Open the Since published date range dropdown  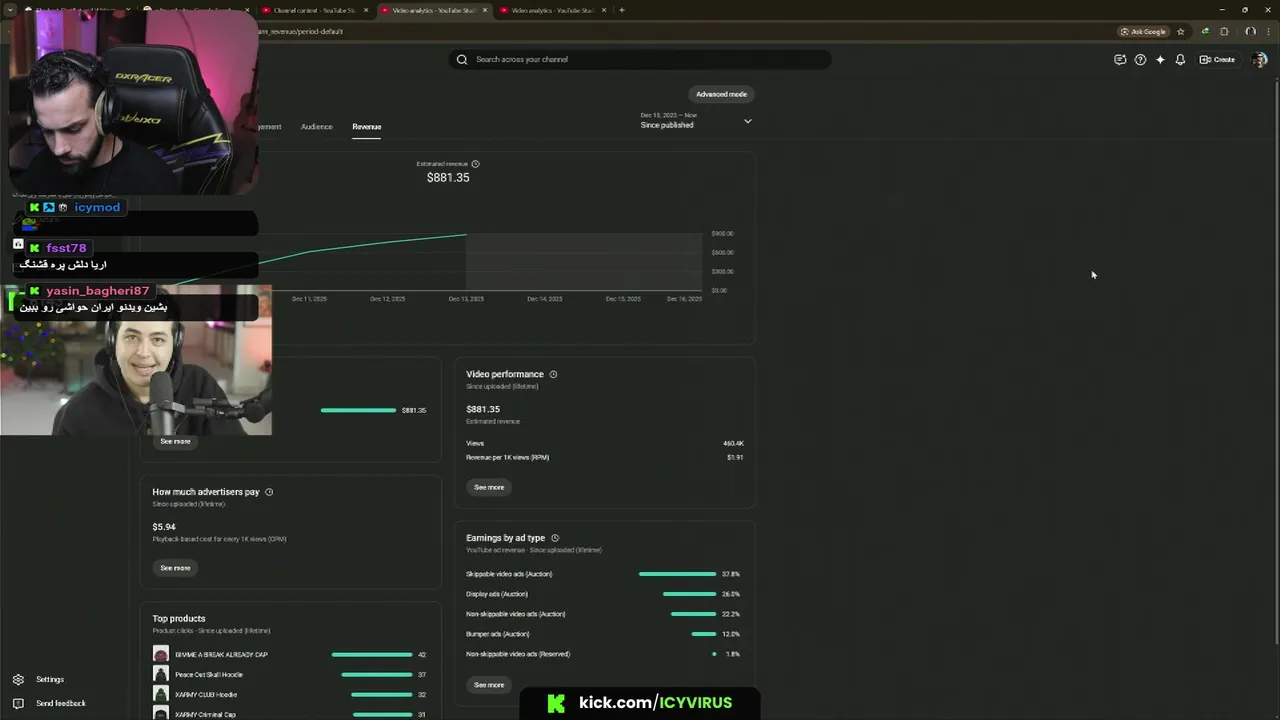[696, 120]
